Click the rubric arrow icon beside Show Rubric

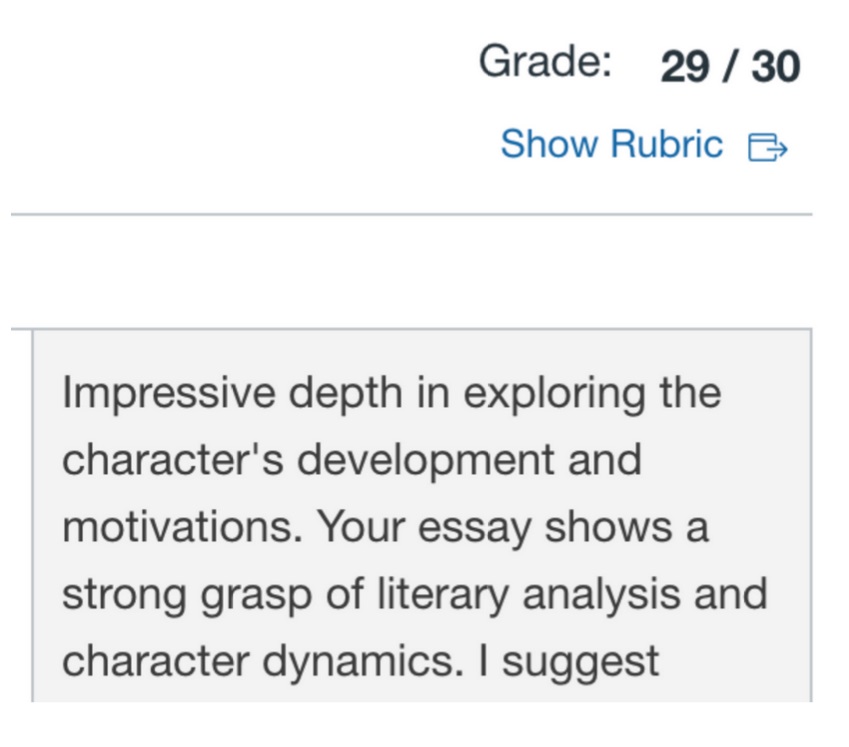point(768,148)
